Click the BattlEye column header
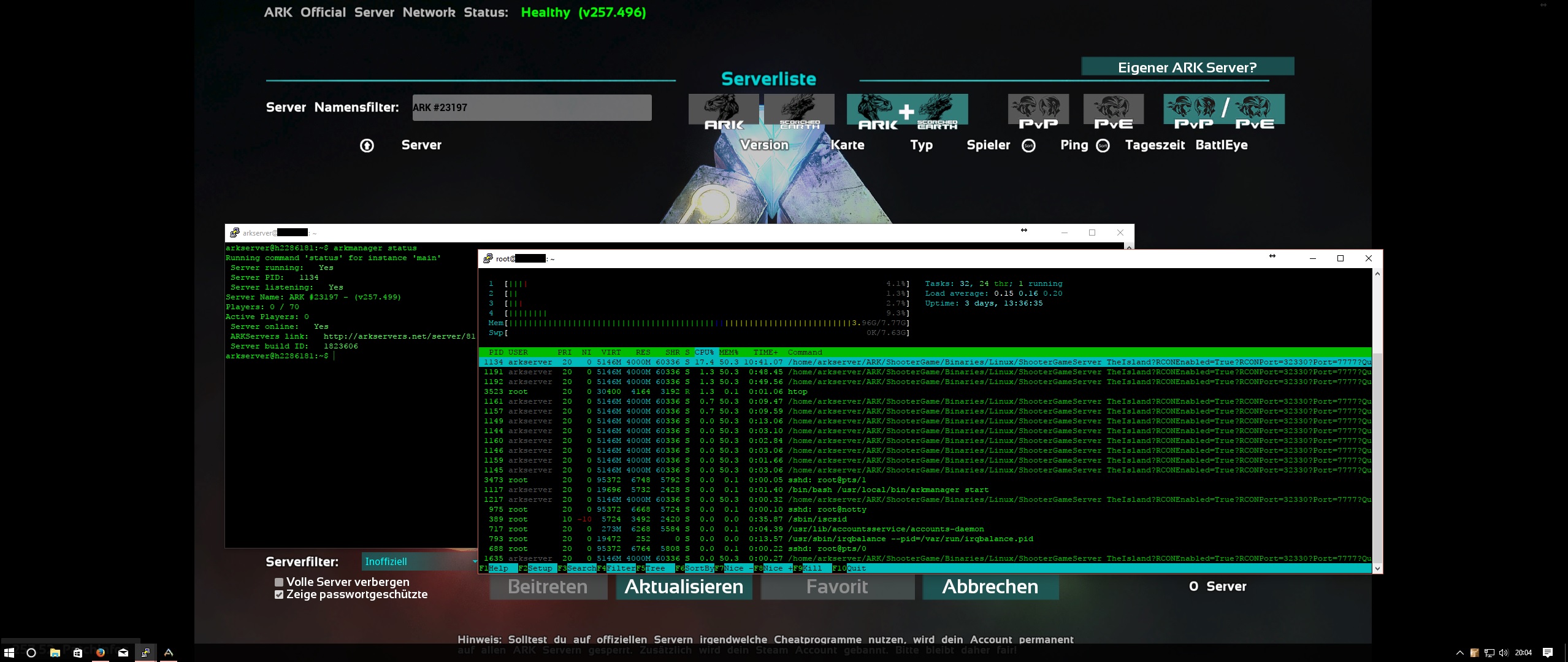Viewport: 1568px width, 662px height. pos(1222,145)
